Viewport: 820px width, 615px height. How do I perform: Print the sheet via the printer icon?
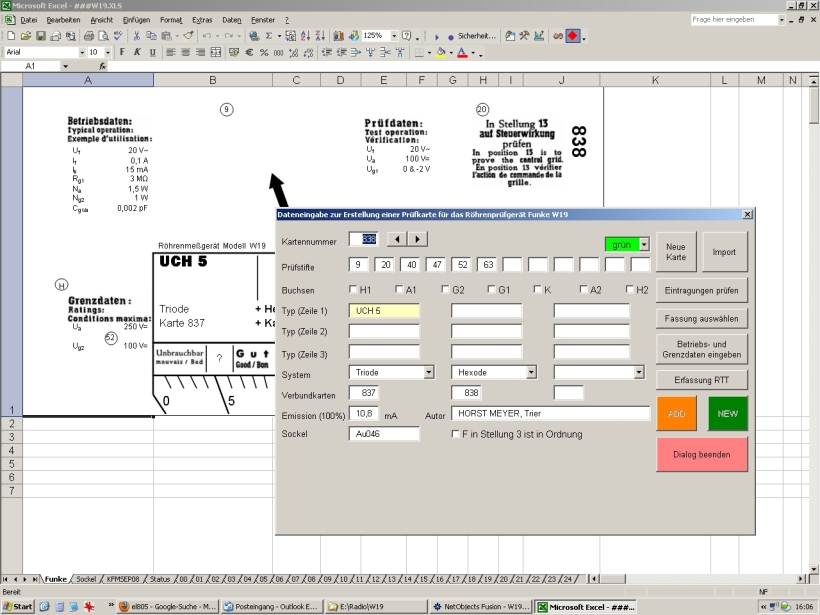(89, 36)
